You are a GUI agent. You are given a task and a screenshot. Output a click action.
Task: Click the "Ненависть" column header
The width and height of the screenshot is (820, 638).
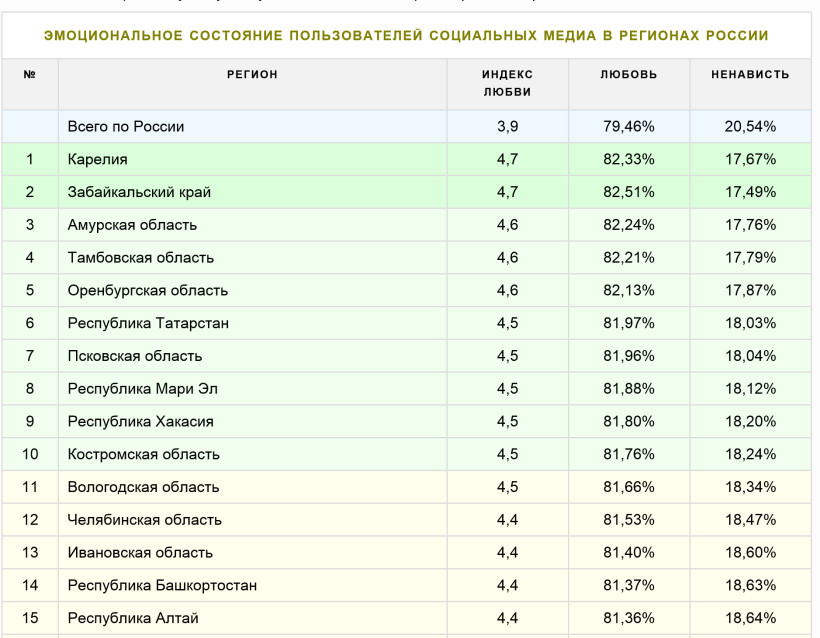pyautogui.click(x=750, y=75)
